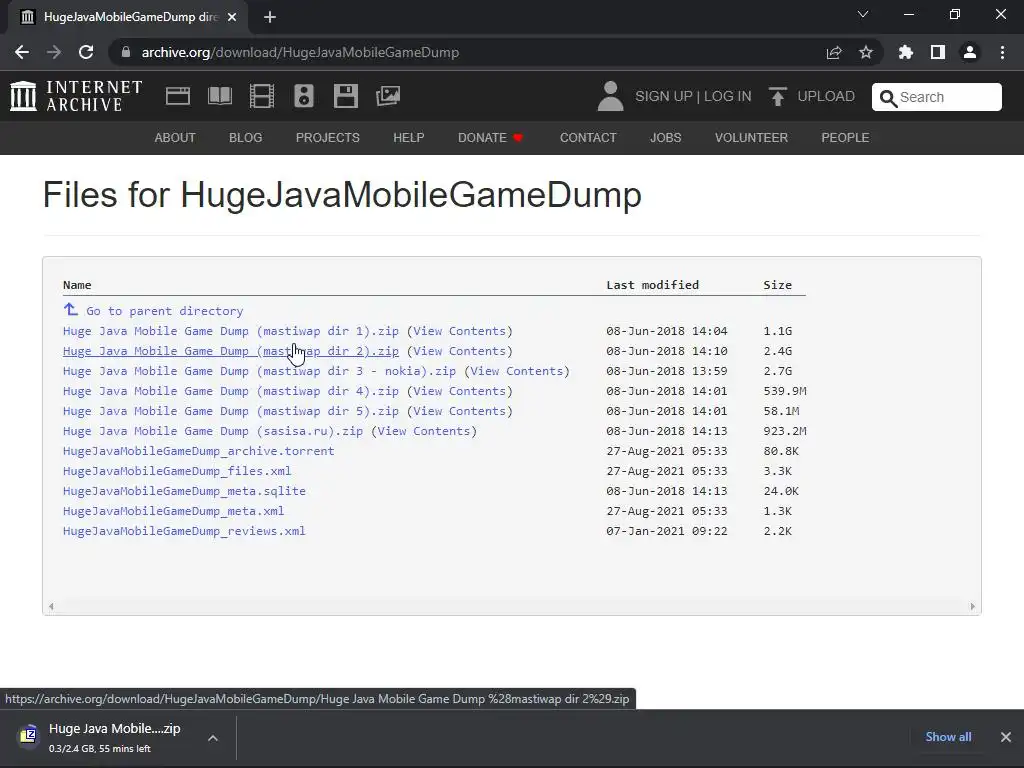Click the browser back arrow

tap(22, 52)
